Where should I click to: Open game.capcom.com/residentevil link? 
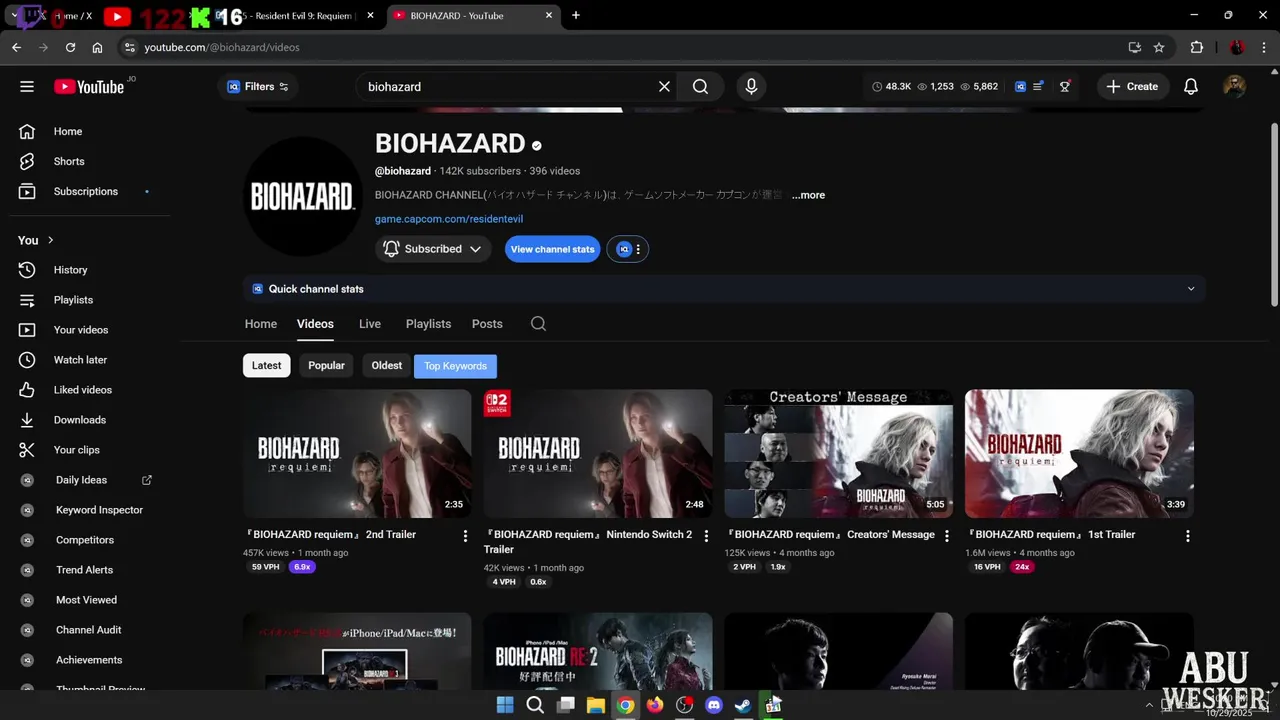tap(449, 219)
